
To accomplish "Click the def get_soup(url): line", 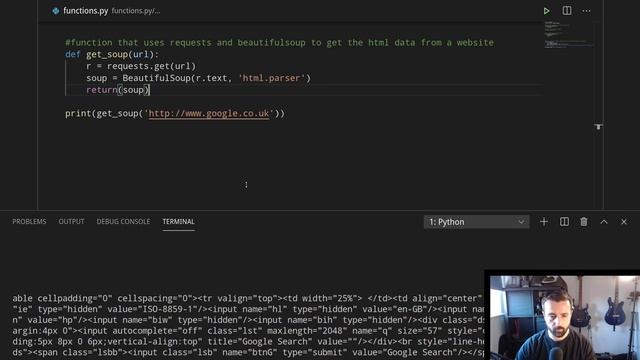I will (112, 54).
